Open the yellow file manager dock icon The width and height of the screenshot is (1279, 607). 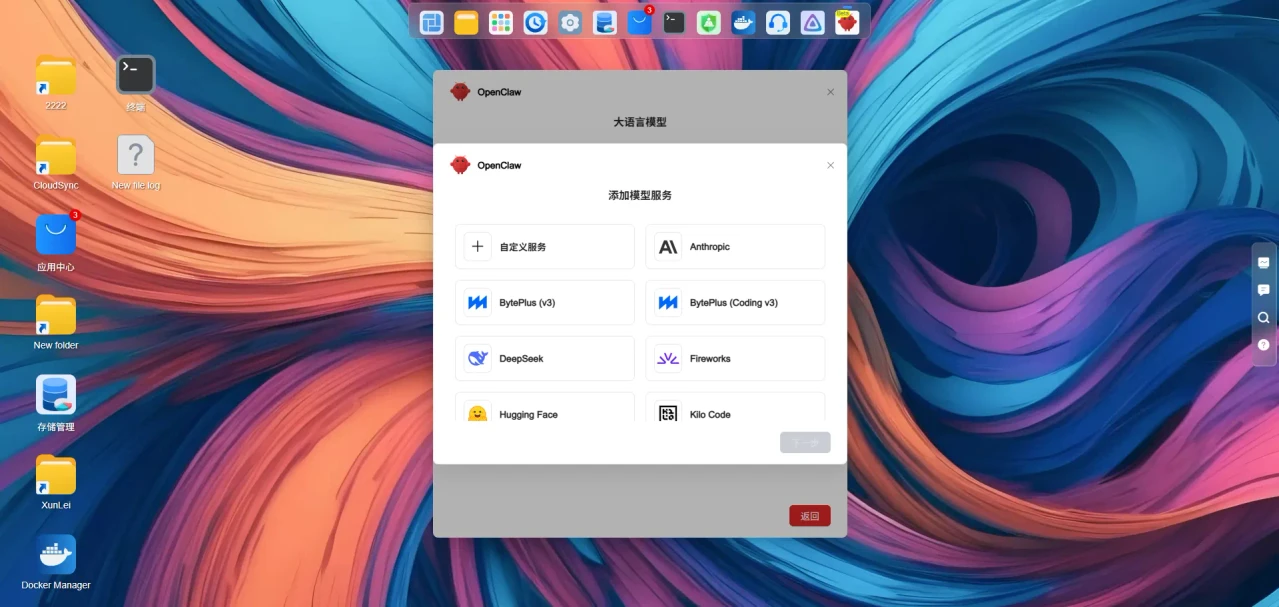point(466,22)
